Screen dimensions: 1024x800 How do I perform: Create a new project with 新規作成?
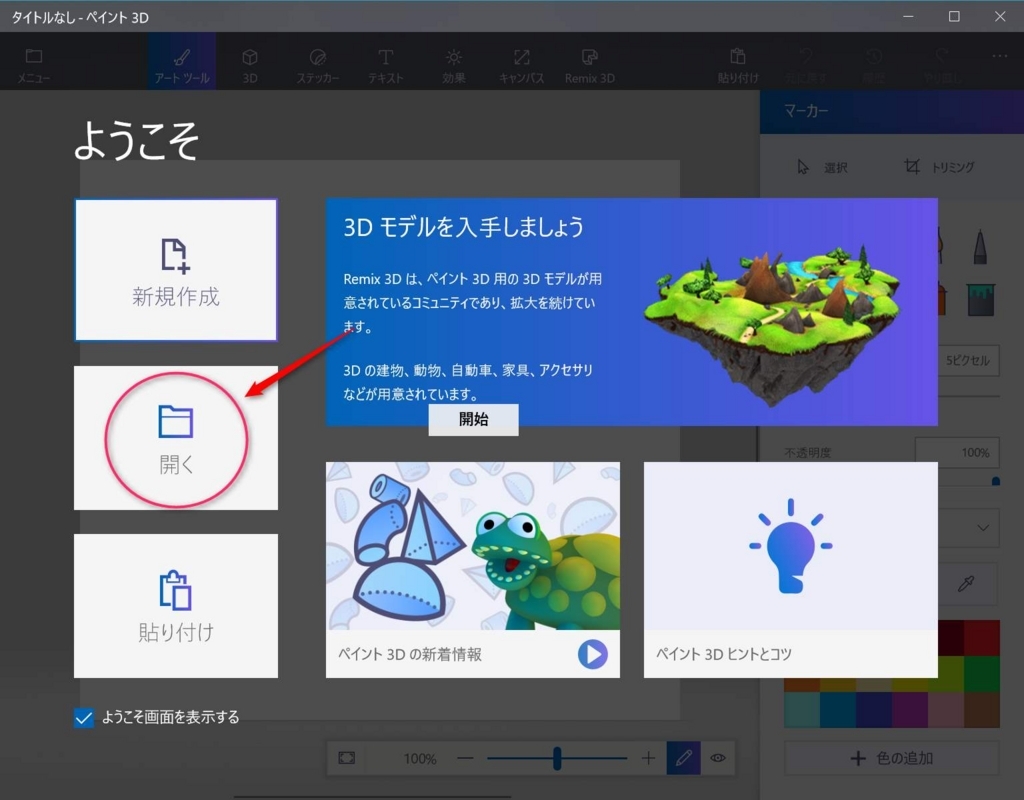176,270
